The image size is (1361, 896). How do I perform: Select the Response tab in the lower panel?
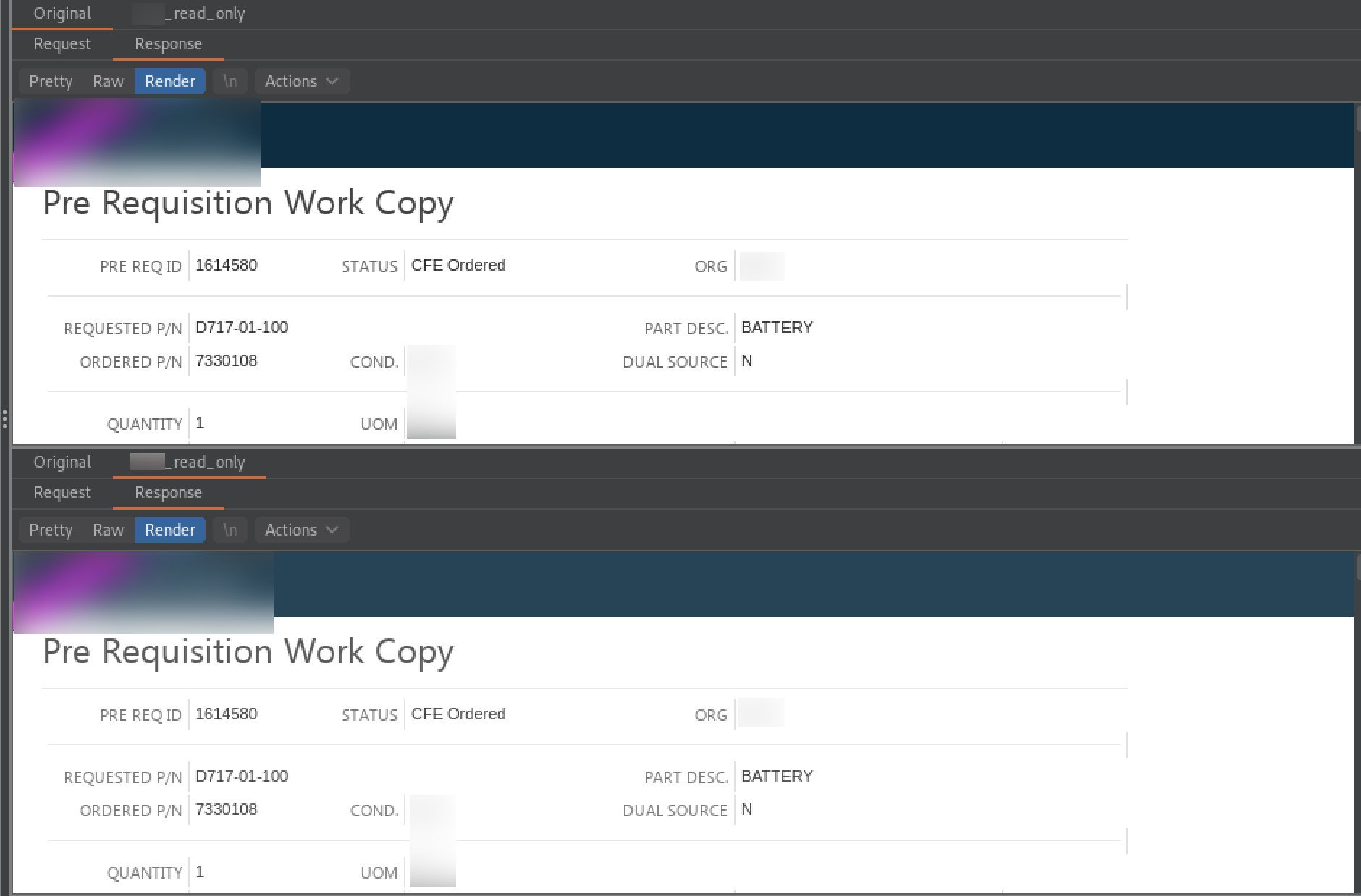coord(168,493)
